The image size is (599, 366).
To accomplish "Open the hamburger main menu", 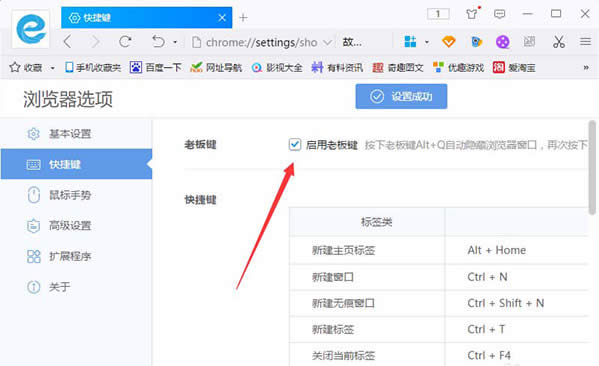I will [585, 41].
